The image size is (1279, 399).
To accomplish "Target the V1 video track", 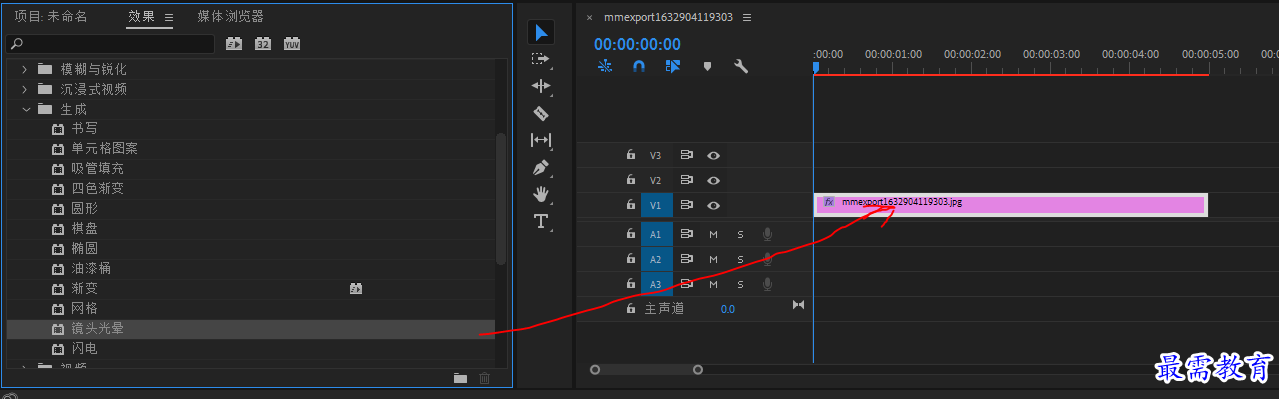I will [656, 205].
